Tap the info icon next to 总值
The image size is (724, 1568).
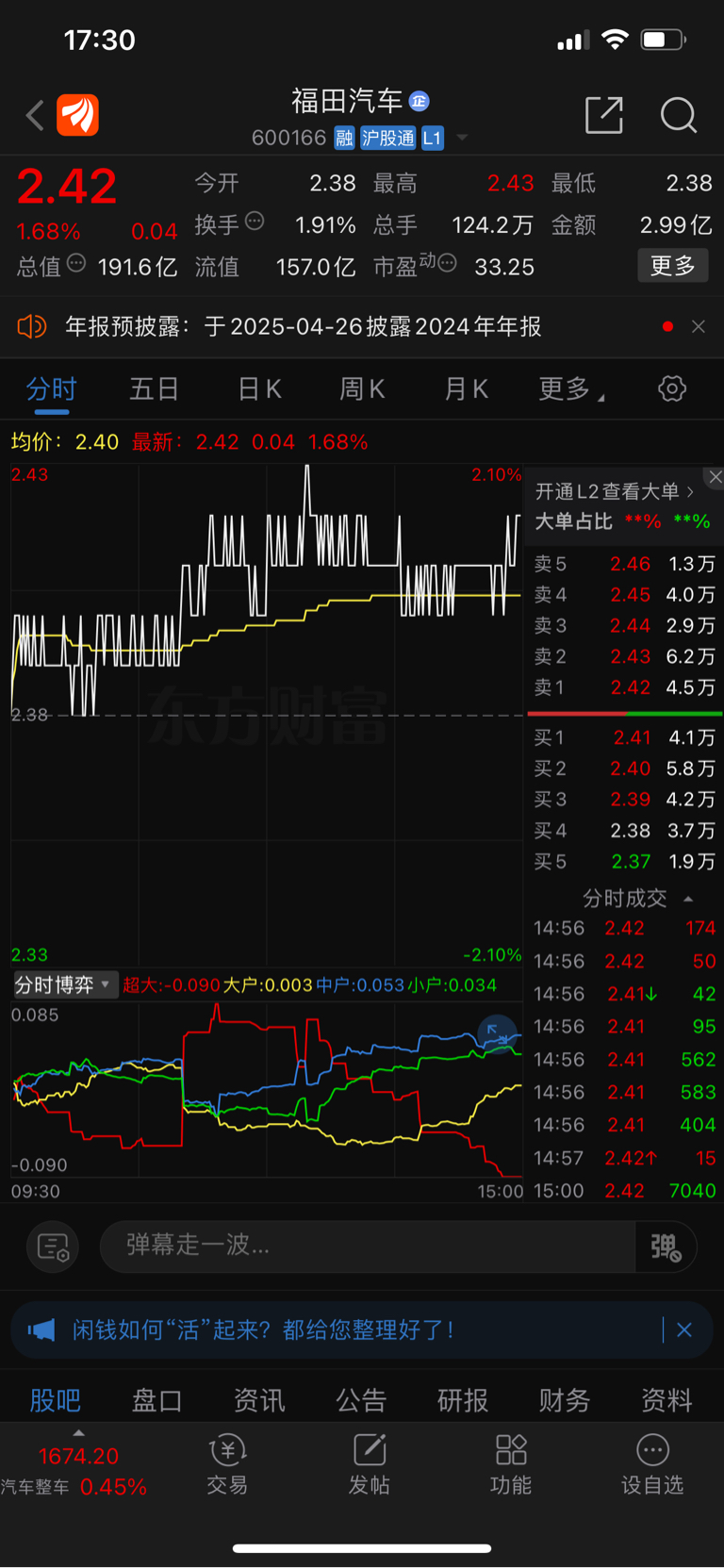click(76, 263)
